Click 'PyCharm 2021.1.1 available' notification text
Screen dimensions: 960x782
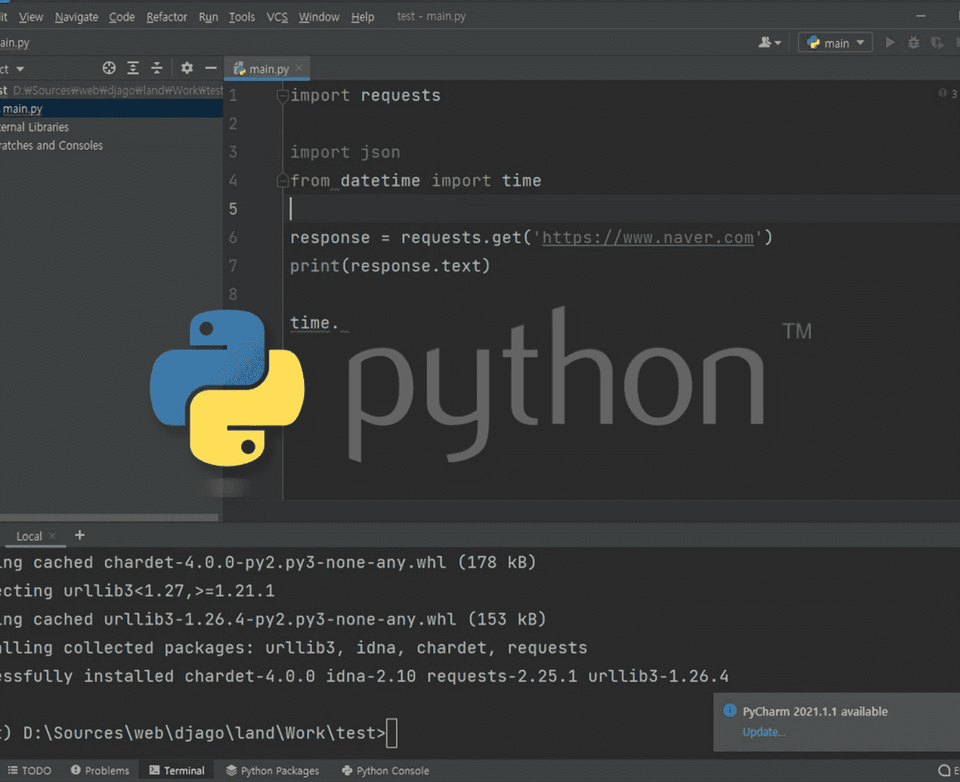click(x=815, y=711)
